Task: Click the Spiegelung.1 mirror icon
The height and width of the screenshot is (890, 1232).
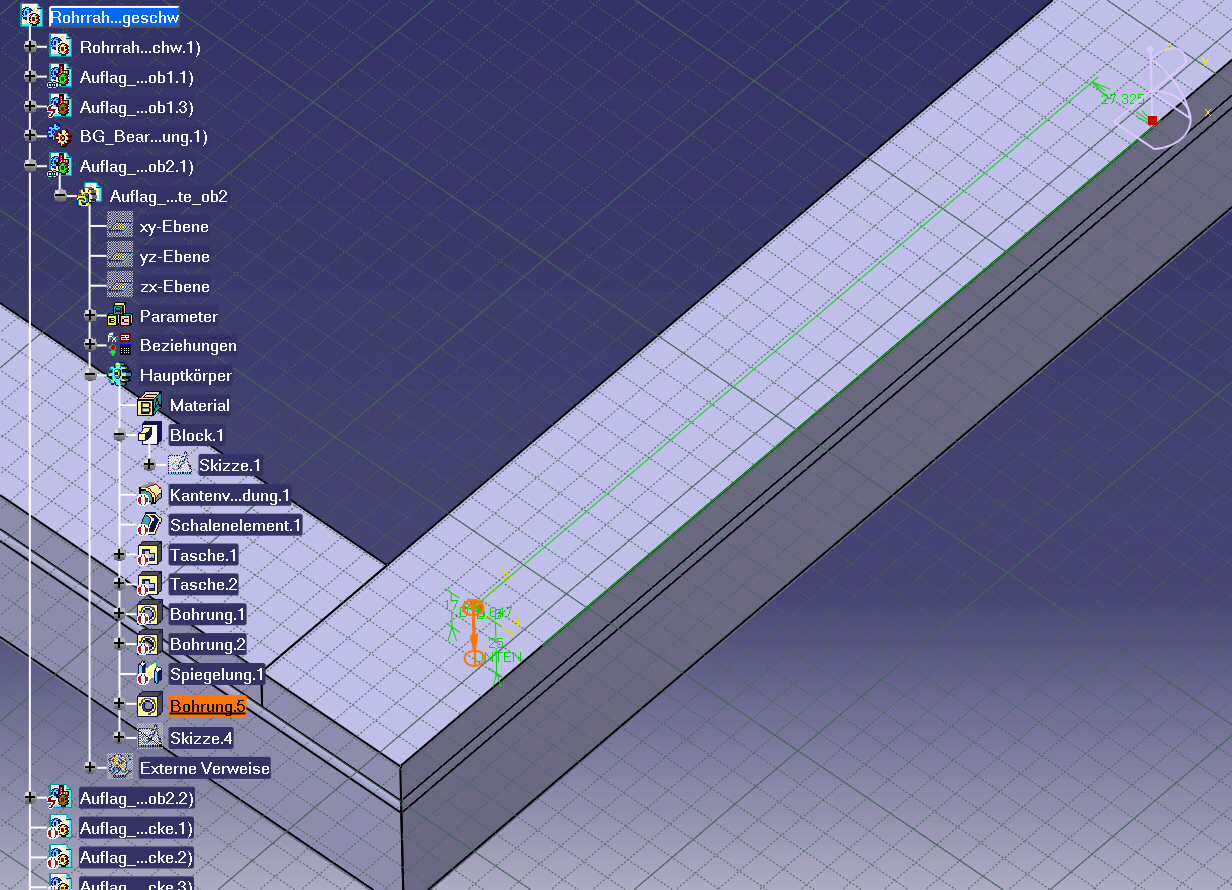Action: click(150, 674)
